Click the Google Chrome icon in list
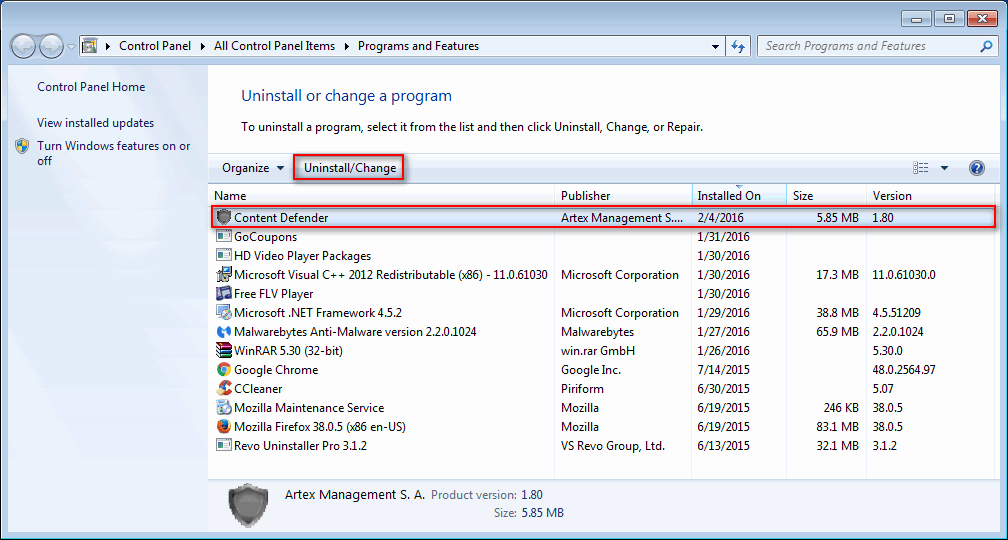This screenshot has height=540, width=1008. tap(224, 370)
